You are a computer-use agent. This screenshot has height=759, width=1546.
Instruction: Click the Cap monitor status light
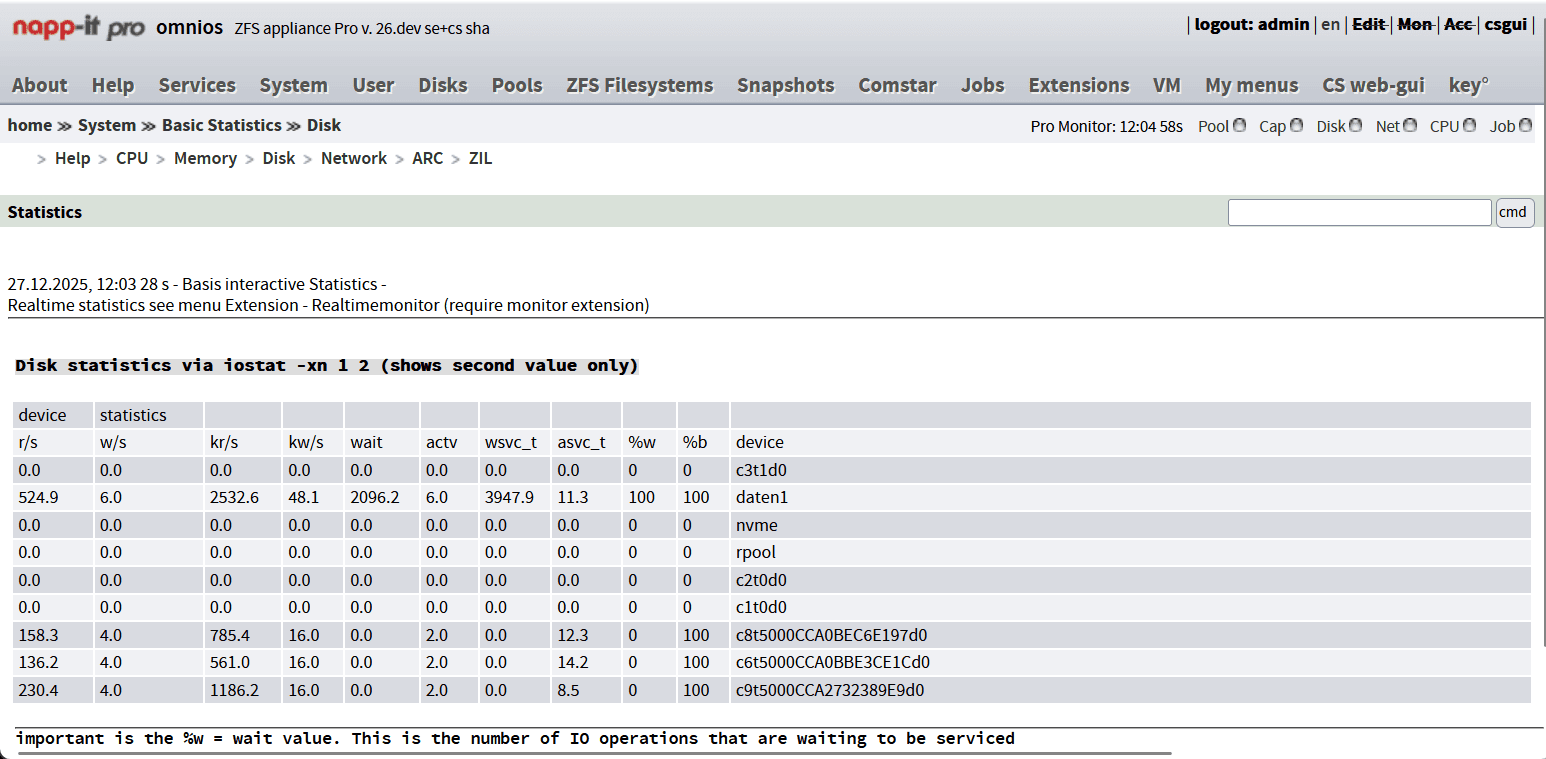(1297, 126)
